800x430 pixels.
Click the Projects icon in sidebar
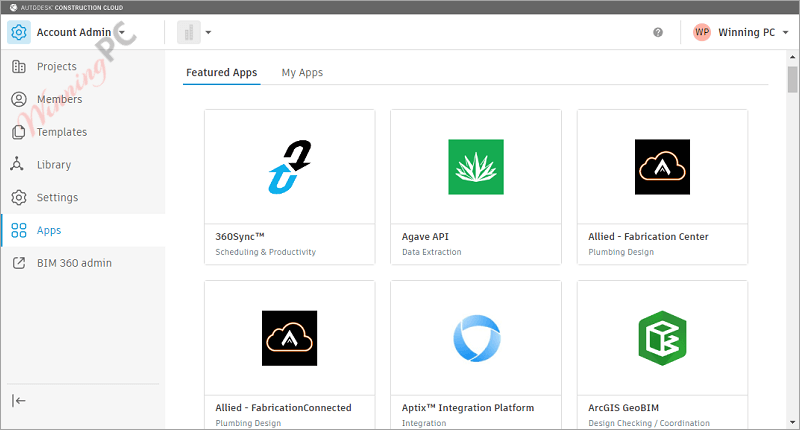pyautogui.click(x=19, y=66)
